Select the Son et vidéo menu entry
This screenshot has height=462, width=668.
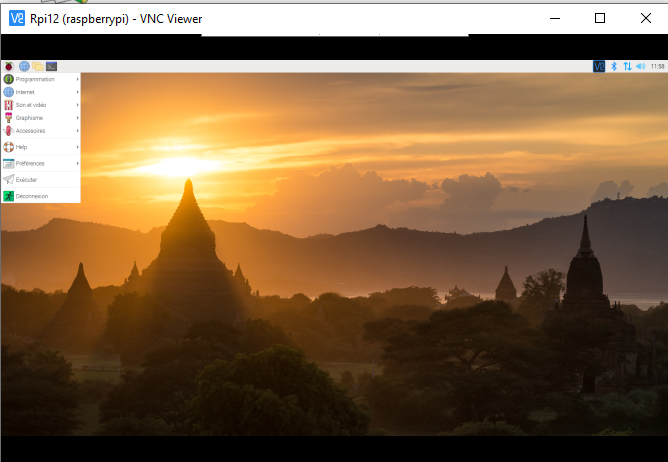[x=30, y=105]
